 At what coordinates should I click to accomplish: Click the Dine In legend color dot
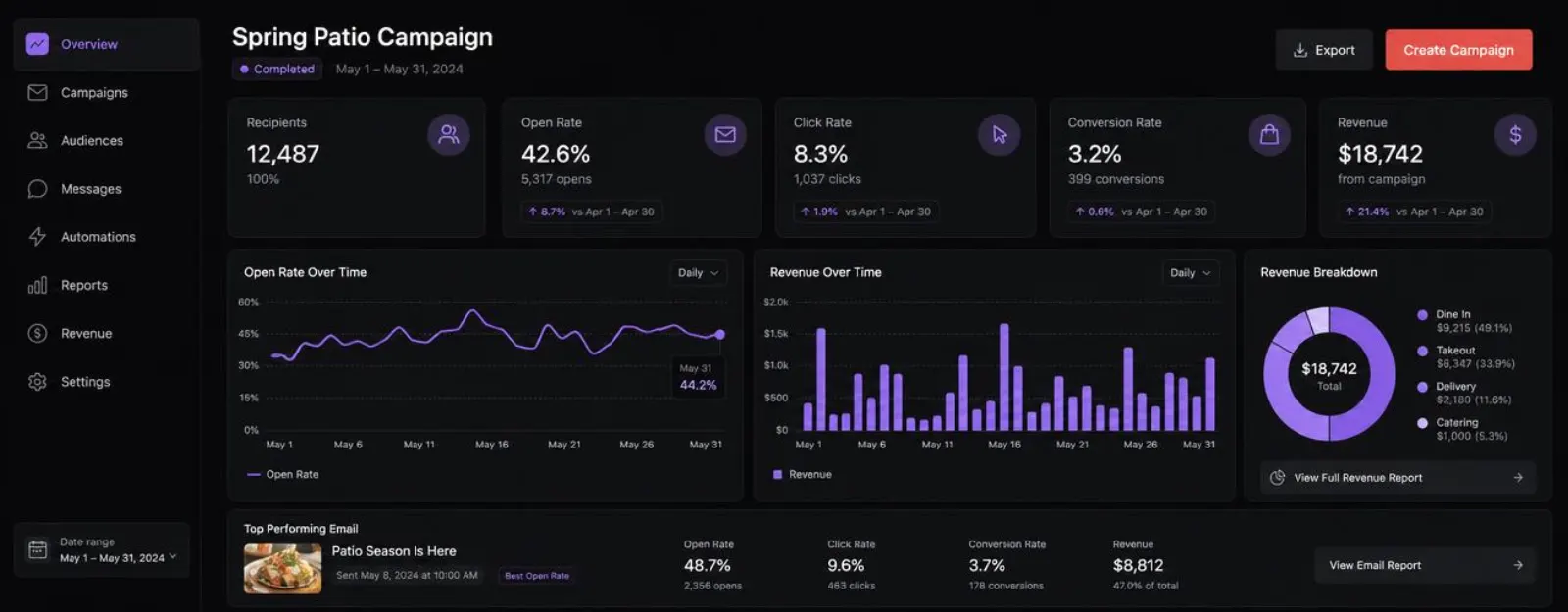pos(1422,315)
